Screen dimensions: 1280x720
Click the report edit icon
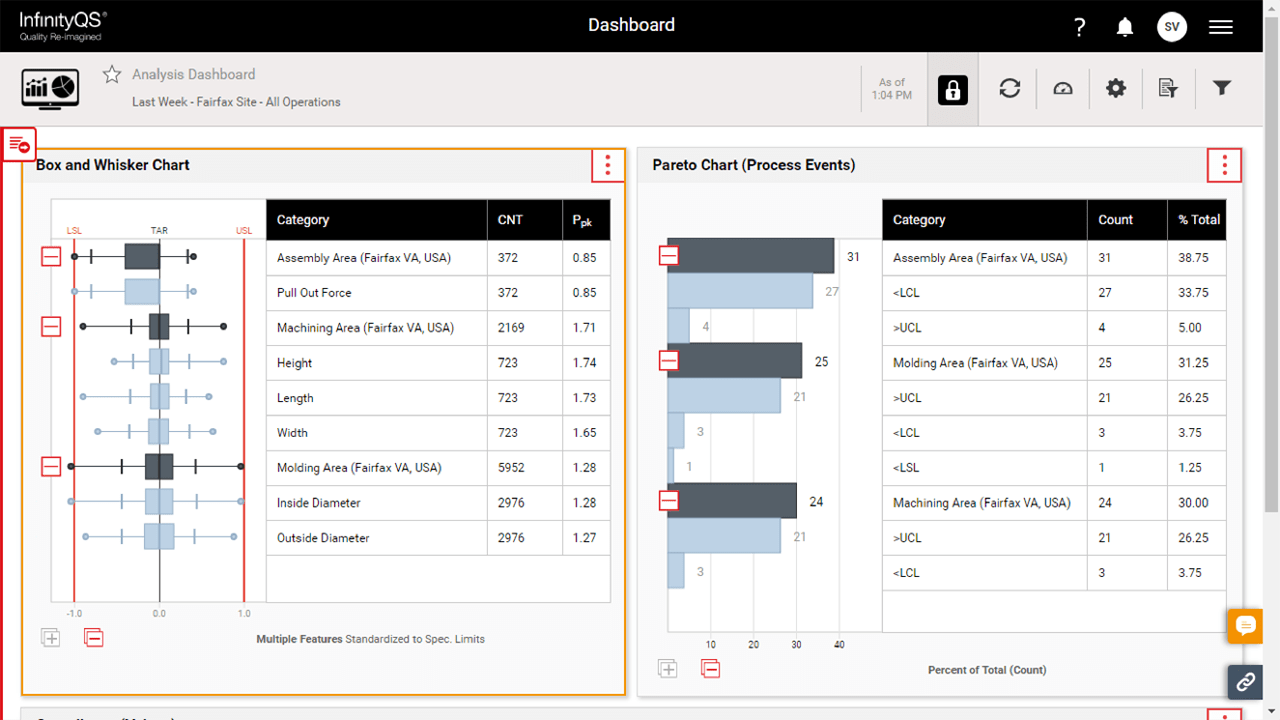(x=1168, y=89)
